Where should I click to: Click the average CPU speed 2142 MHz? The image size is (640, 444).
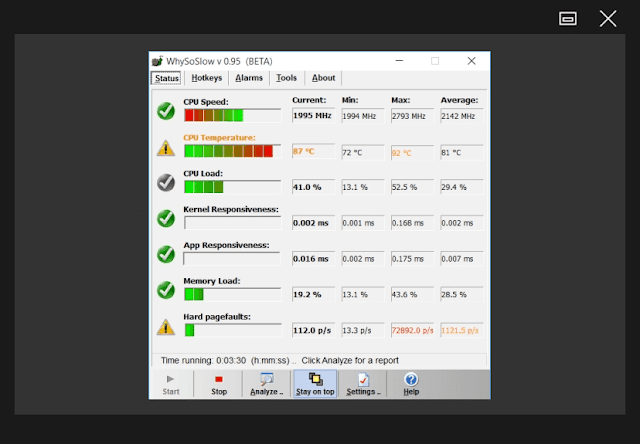[461, 116]
